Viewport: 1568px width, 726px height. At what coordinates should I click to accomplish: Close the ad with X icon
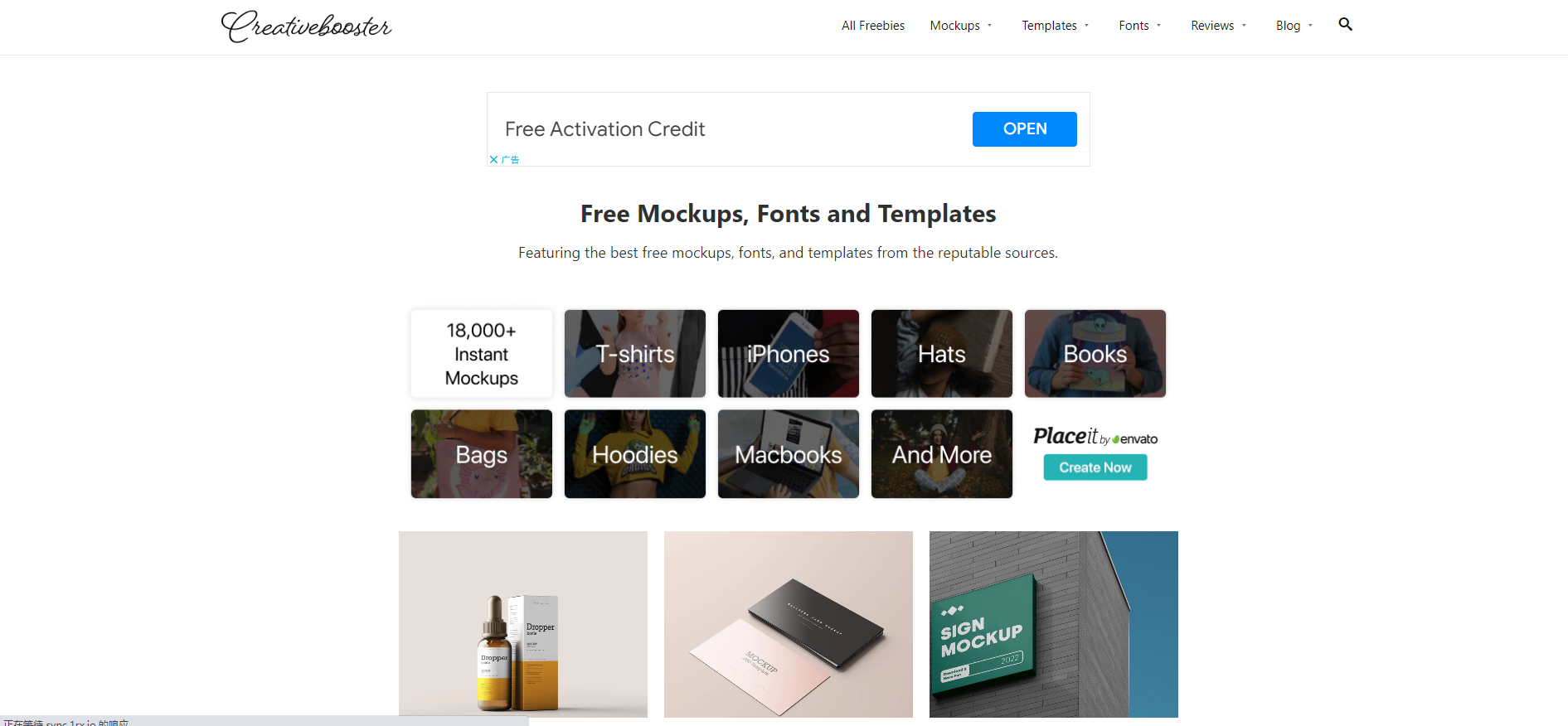click(493, 159)
